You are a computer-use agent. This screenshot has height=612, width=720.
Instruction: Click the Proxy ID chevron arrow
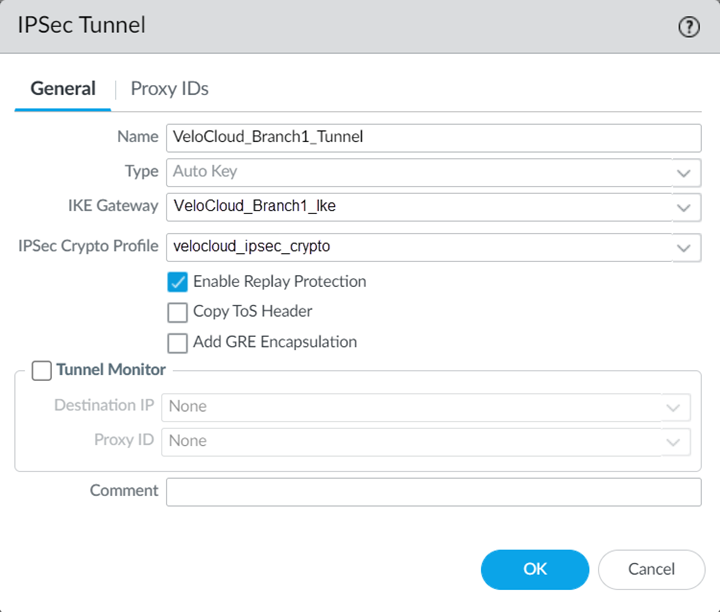pyautogui.click(x=673, y=441)
